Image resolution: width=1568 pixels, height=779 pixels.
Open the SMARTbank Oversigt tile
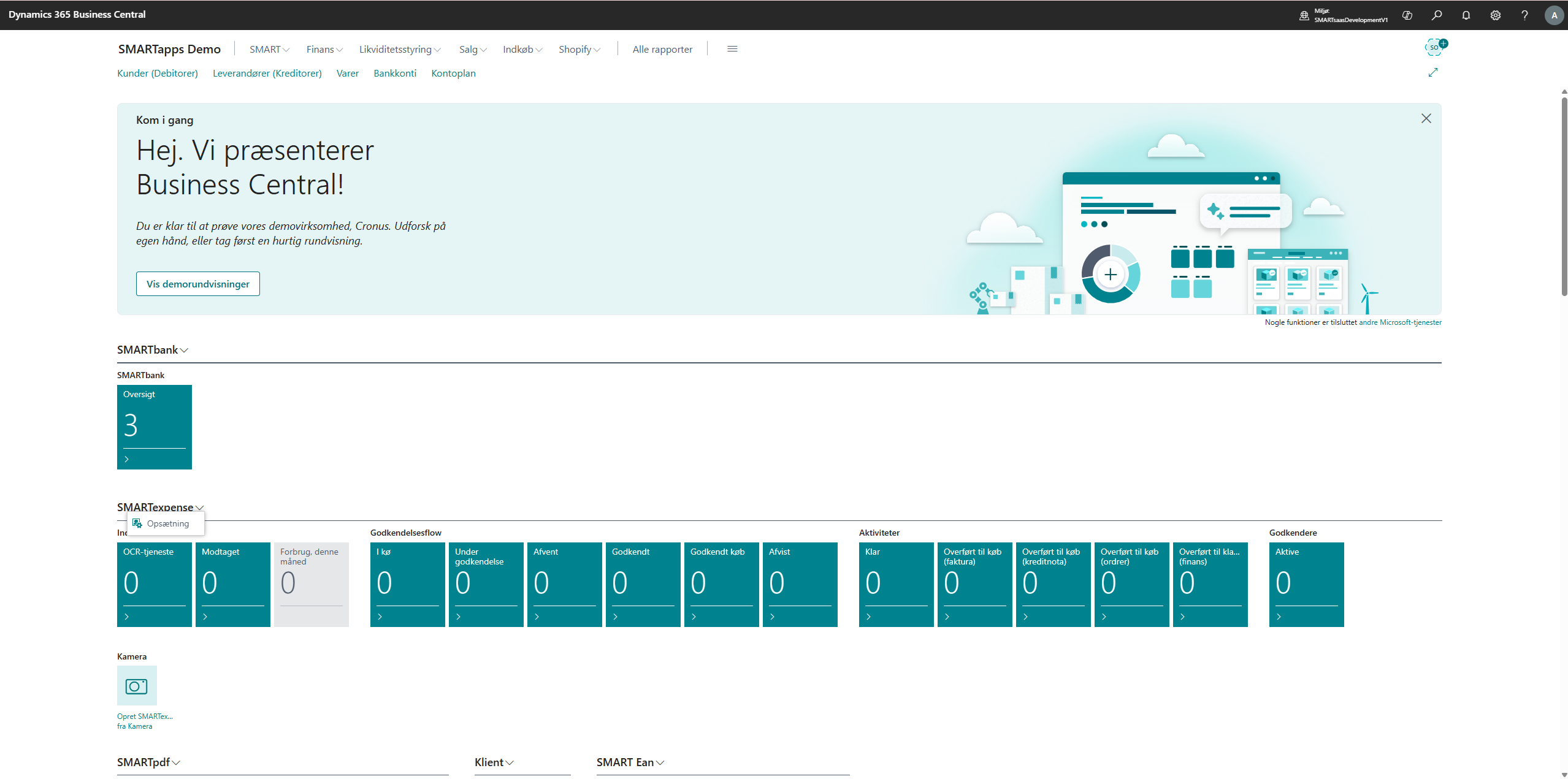pyautogui.click(x=154, y=427)
